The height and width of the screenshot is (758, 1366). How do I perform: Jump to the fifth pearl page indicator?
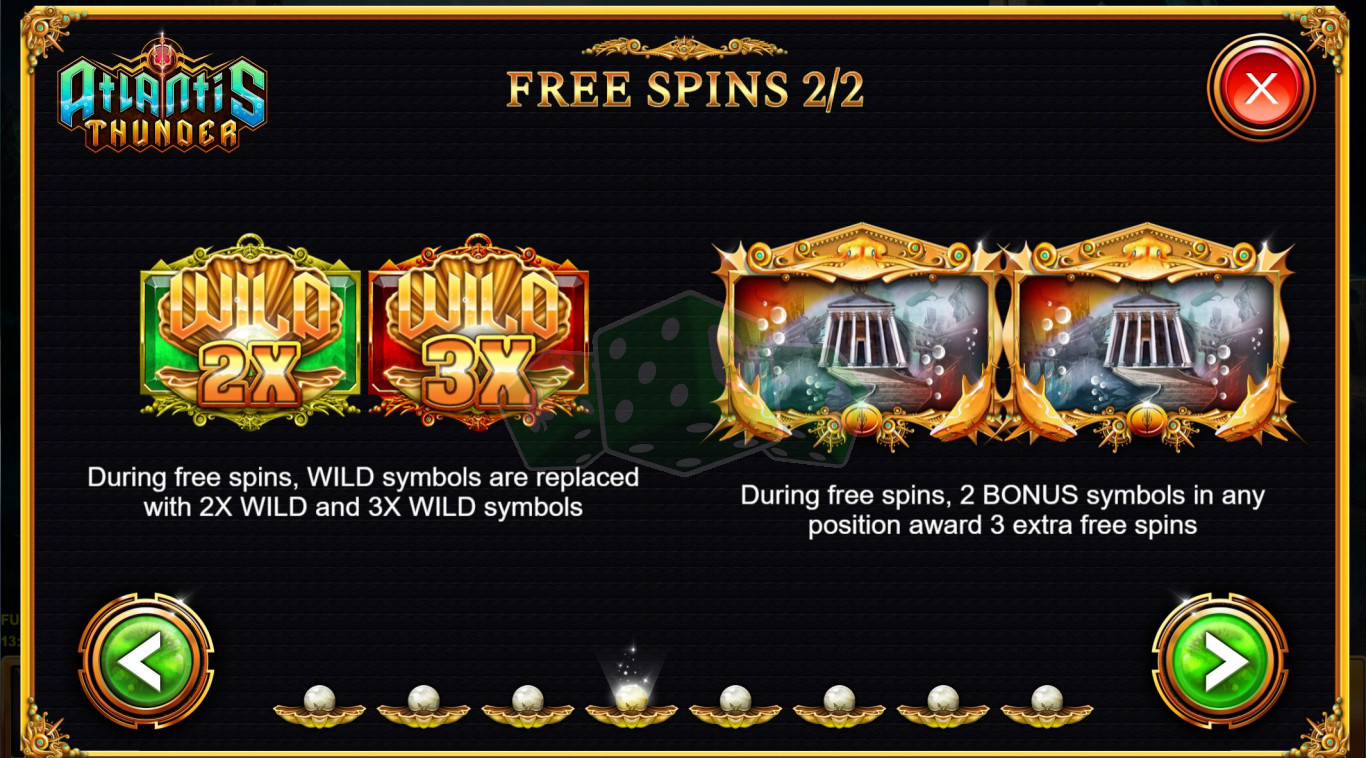(735, 706)
